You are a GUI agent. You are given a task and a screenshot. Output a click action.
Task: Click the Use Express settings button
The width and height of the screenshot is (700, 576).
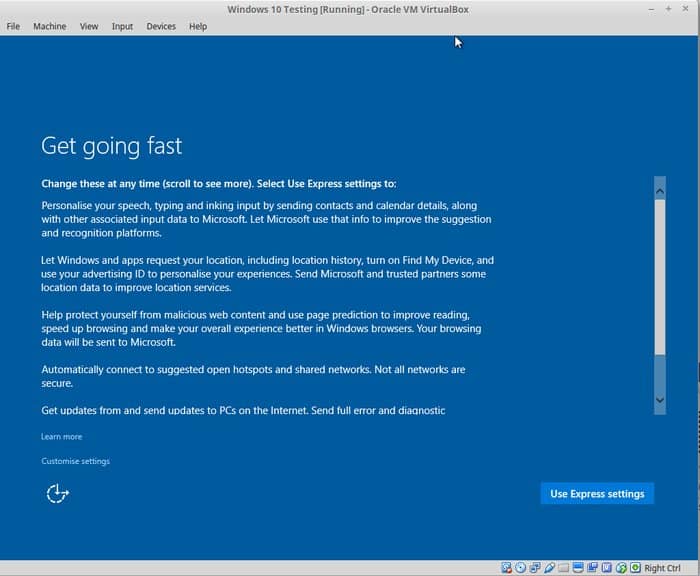pos(597,493)
